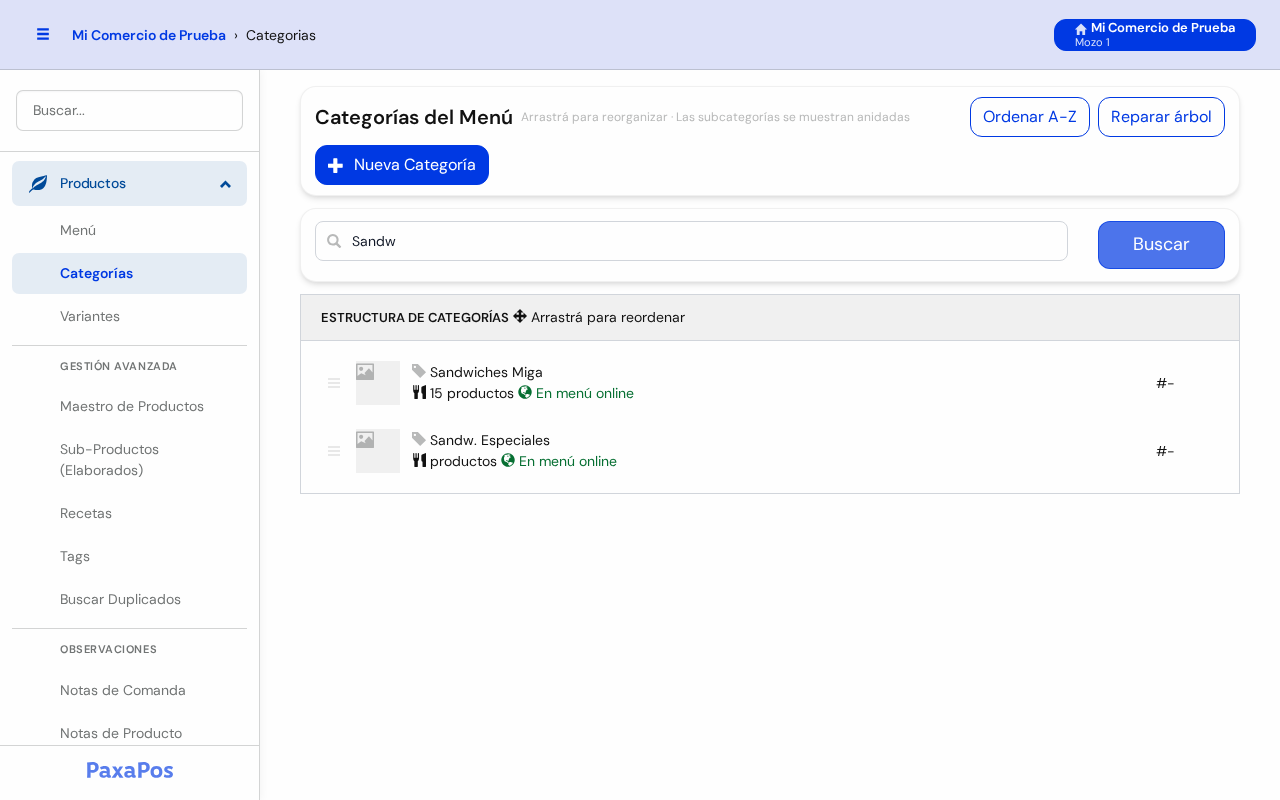Select the Sandw. Especiales category name
1280x800 pixels.
coord(490,440)
